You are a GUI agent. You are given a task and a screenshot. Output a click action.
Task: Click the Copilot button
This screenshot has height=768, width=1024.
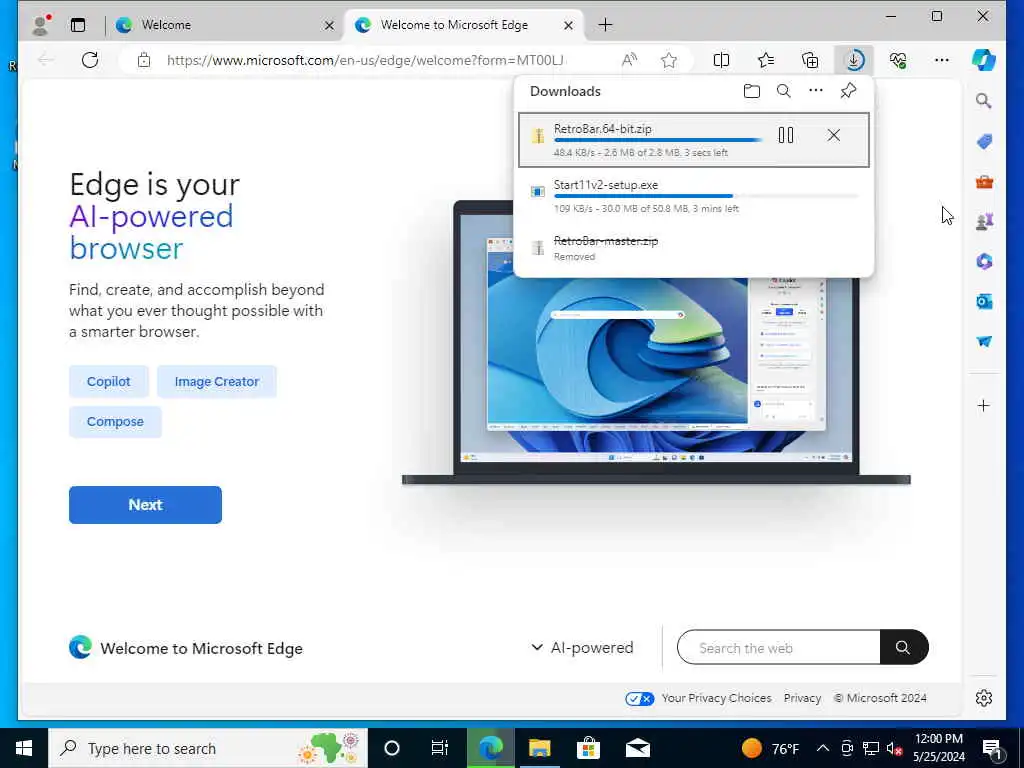(108, 381)
